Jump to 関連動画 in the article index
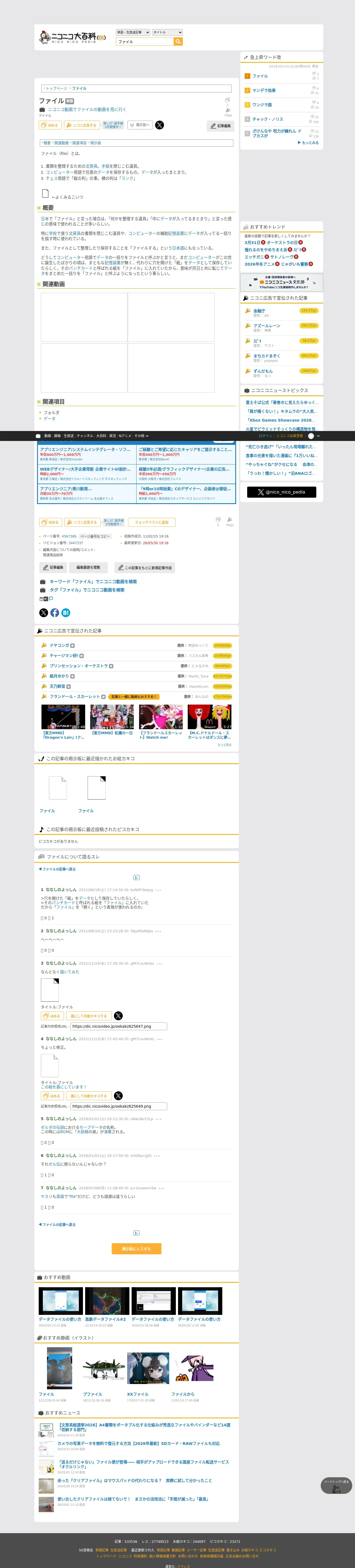The height and width of the screenshot is (1568, 355). (x=61, y=143)
